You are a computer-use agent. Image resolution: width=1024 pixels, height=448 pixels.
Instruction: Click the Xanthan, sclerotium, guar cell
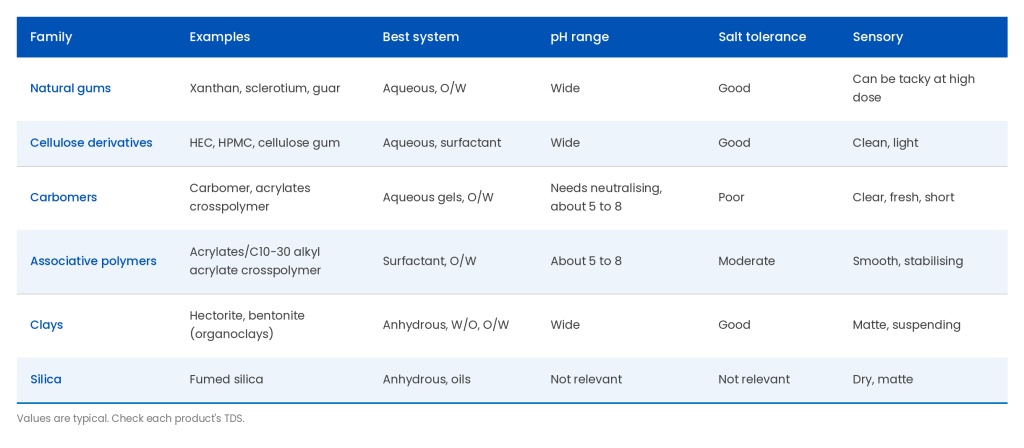[264, 88]
